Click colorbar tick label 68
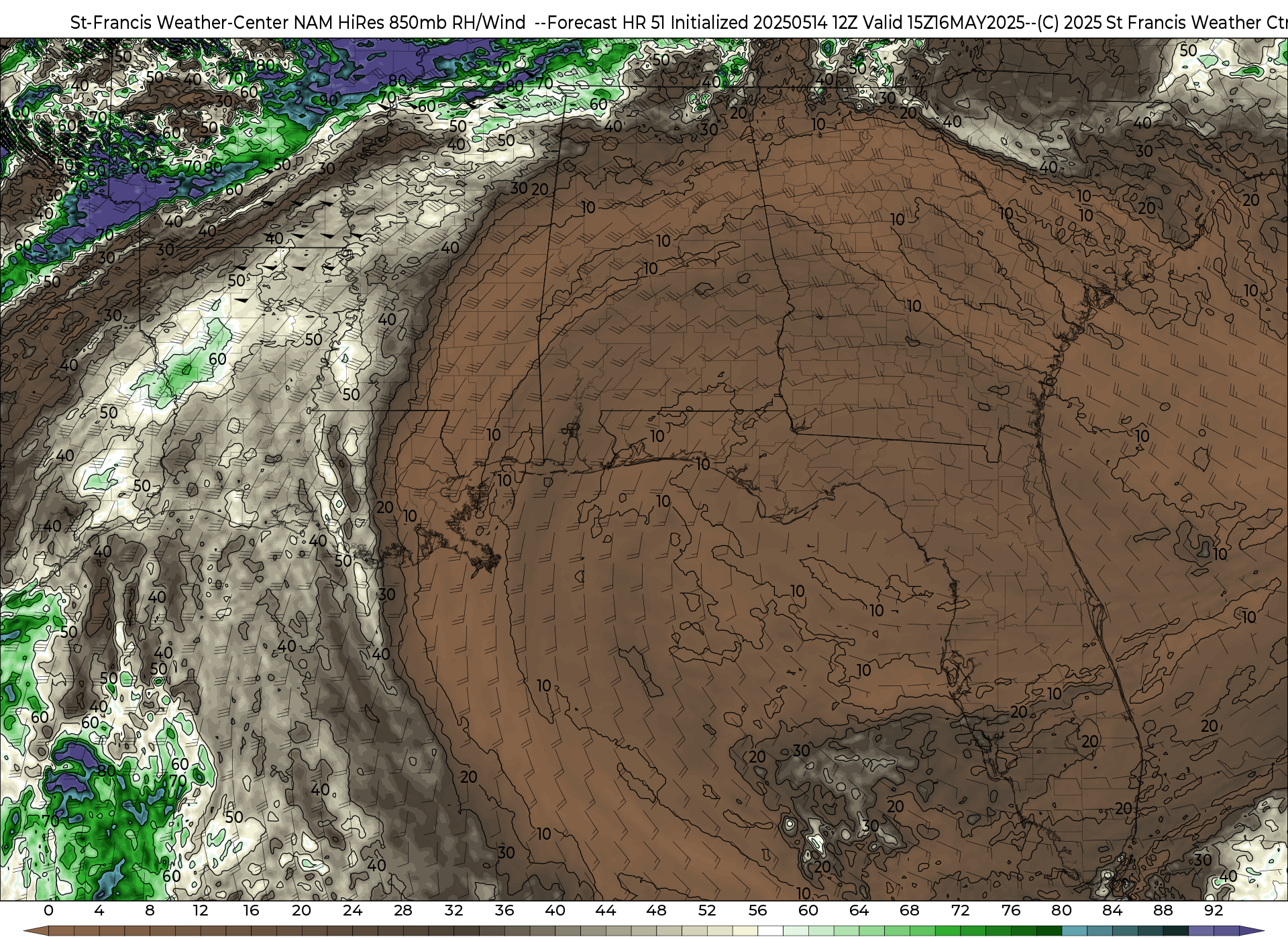The height and width of the screenshot is (939, 1288). (x=910, y=910)
